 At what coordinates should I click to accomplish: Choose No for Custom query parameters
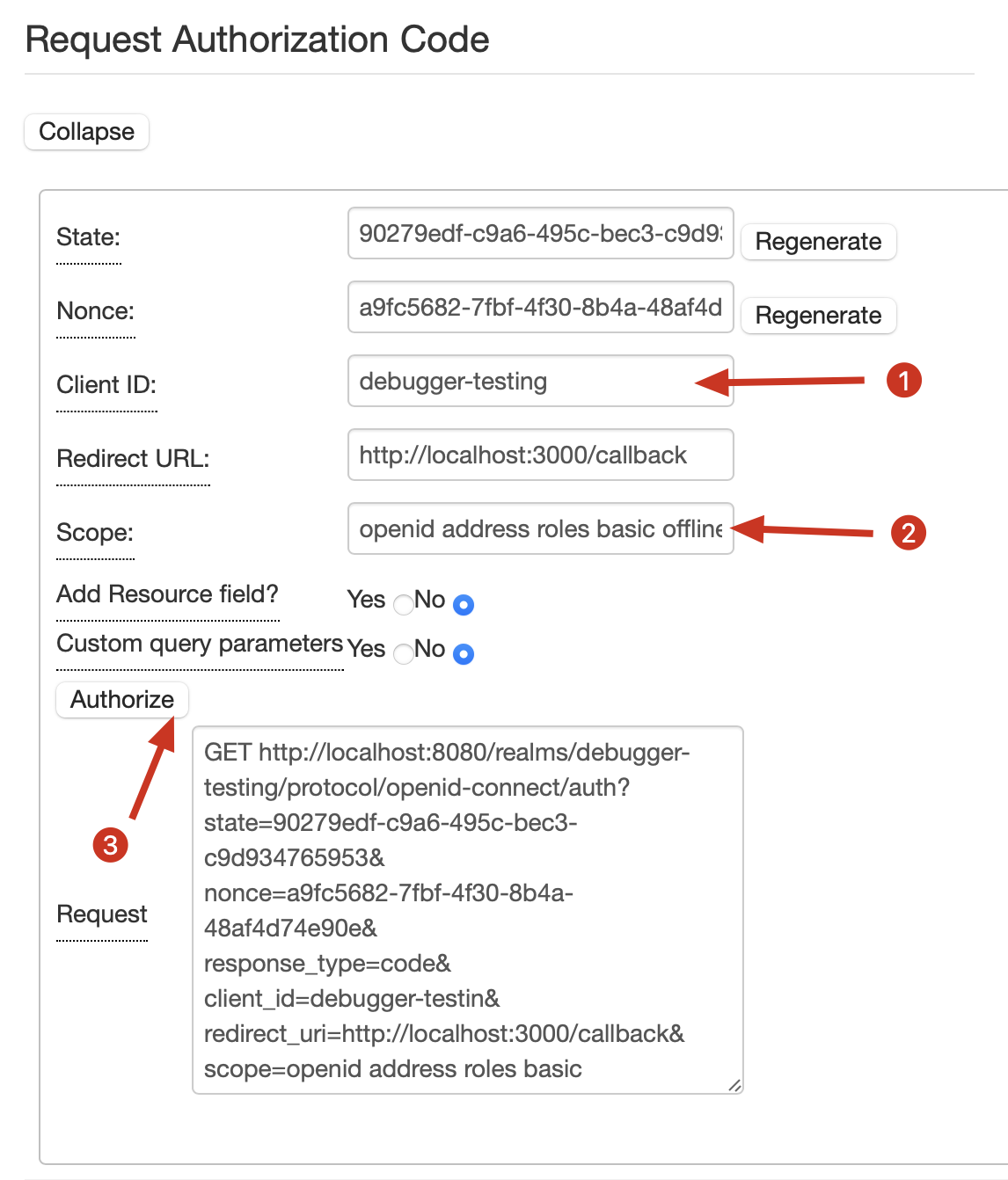[464, 654]
